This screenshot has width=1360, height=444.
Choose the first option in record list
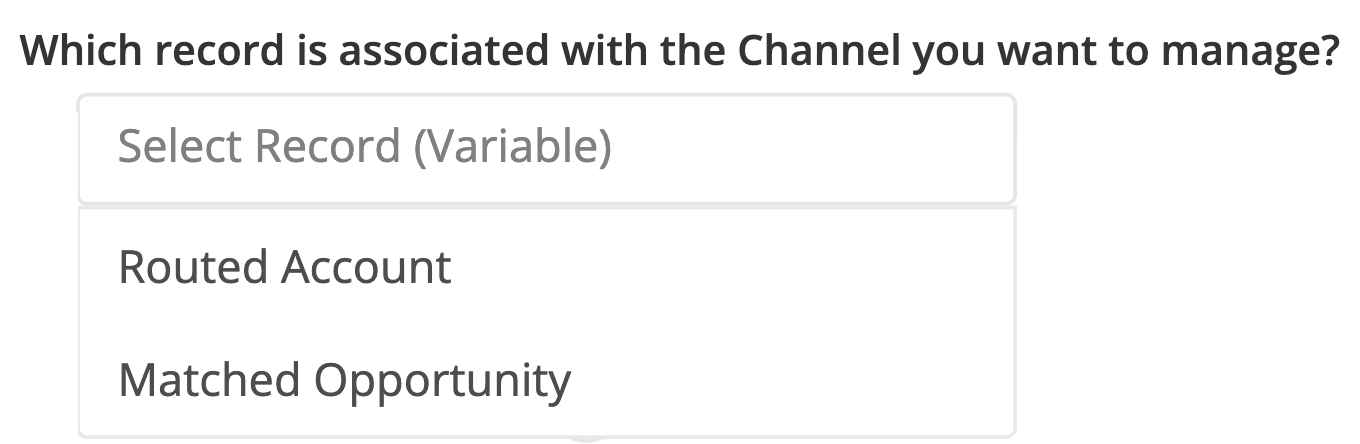point(285,268)
